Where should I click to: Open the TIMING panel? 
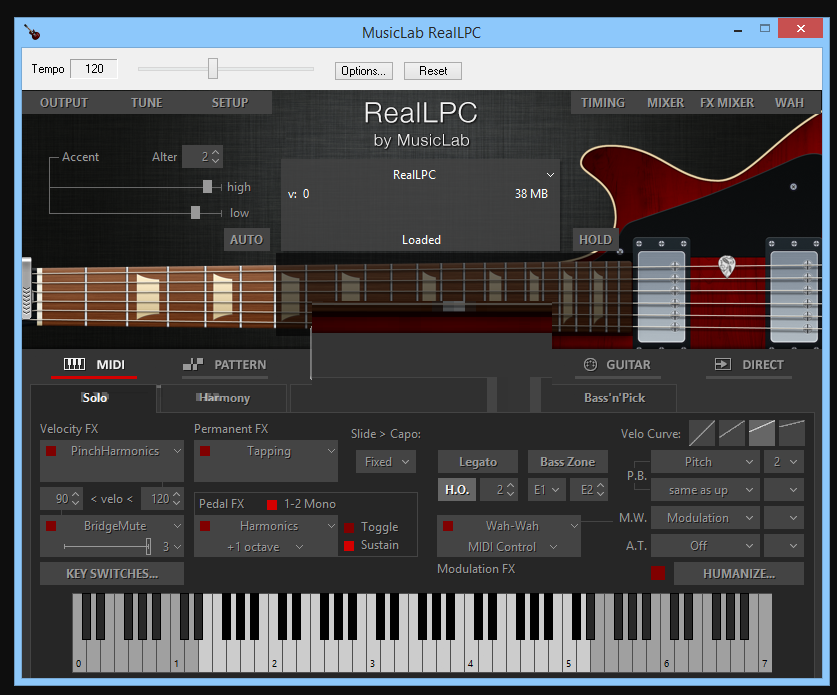click(603, 102)
